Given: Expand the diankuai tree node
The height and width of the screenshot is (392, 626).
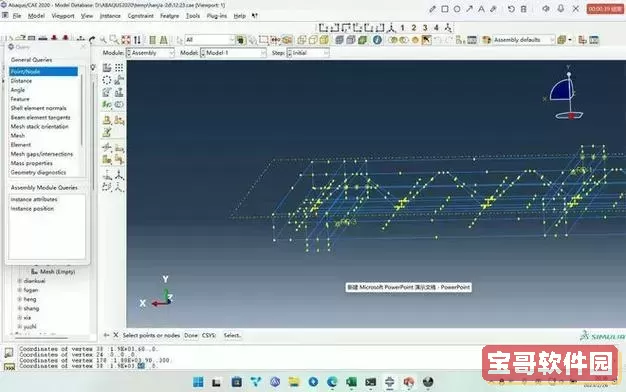Looking at the screenshot, I should [20, 281].
